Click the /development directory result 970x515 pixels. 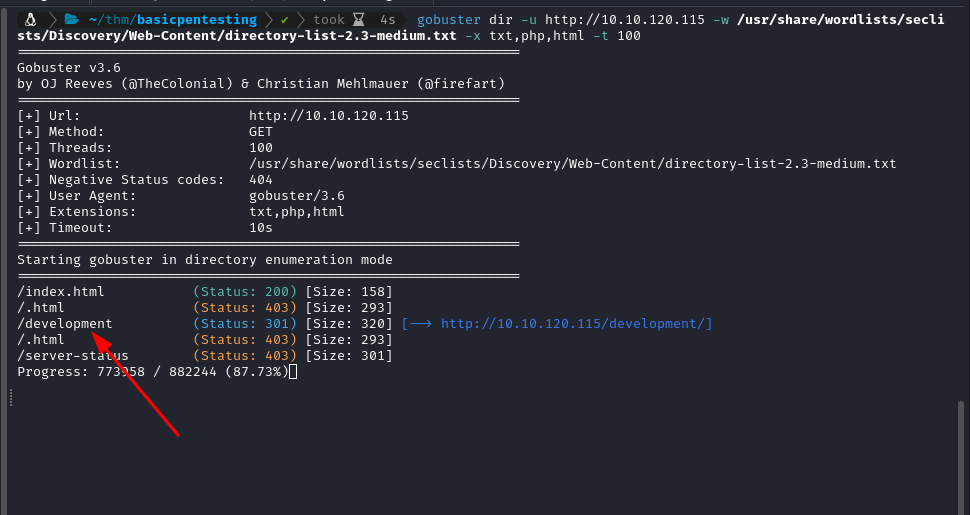click(64, 324)
